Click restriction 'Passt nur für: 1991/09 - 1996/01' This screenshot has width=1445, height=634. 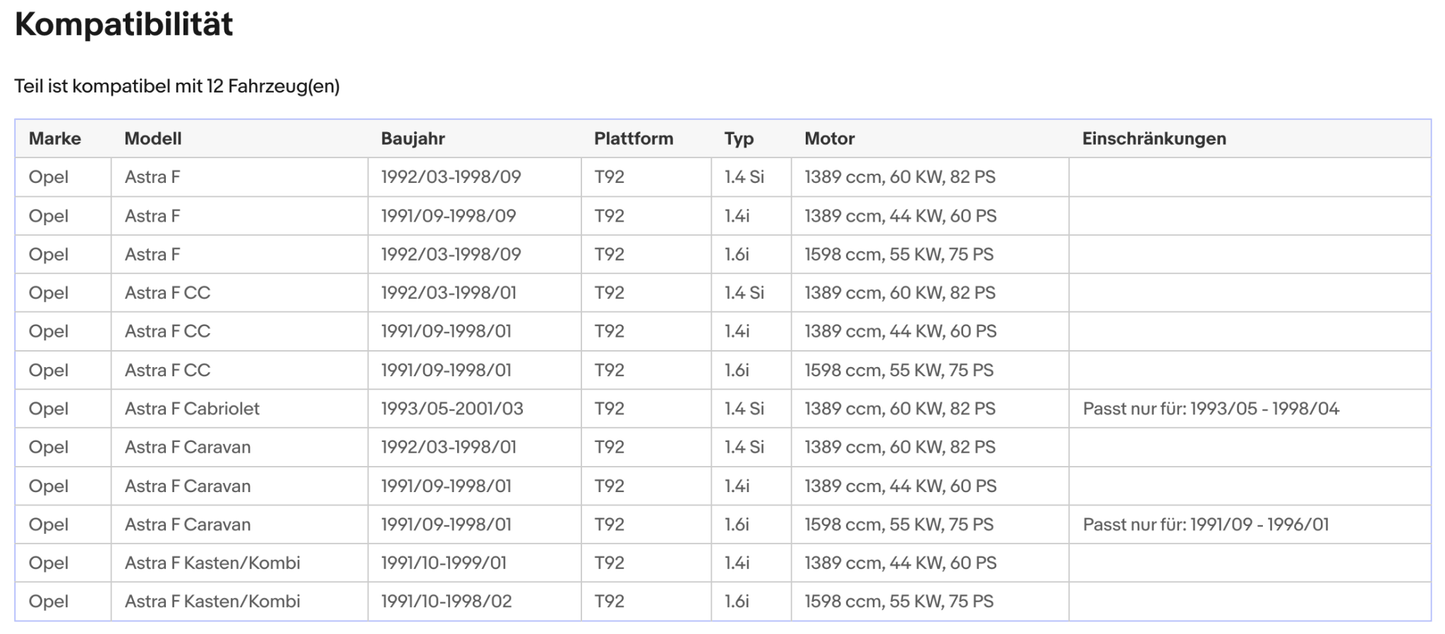click(x=1205, y=525)
